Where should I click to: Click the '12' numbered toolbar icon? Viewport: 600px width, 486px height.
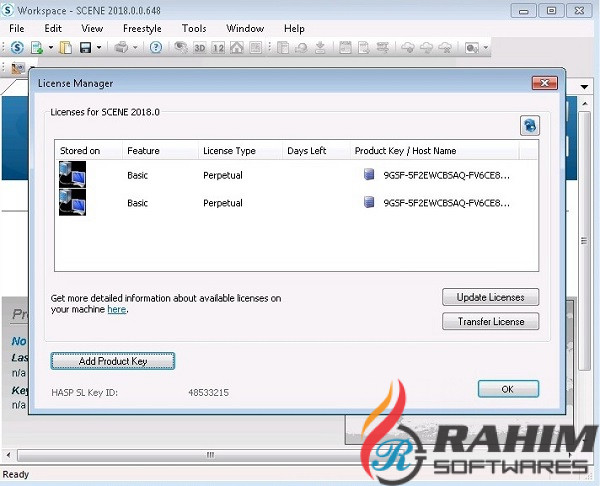pyautogui.click(x=218, y=48)
